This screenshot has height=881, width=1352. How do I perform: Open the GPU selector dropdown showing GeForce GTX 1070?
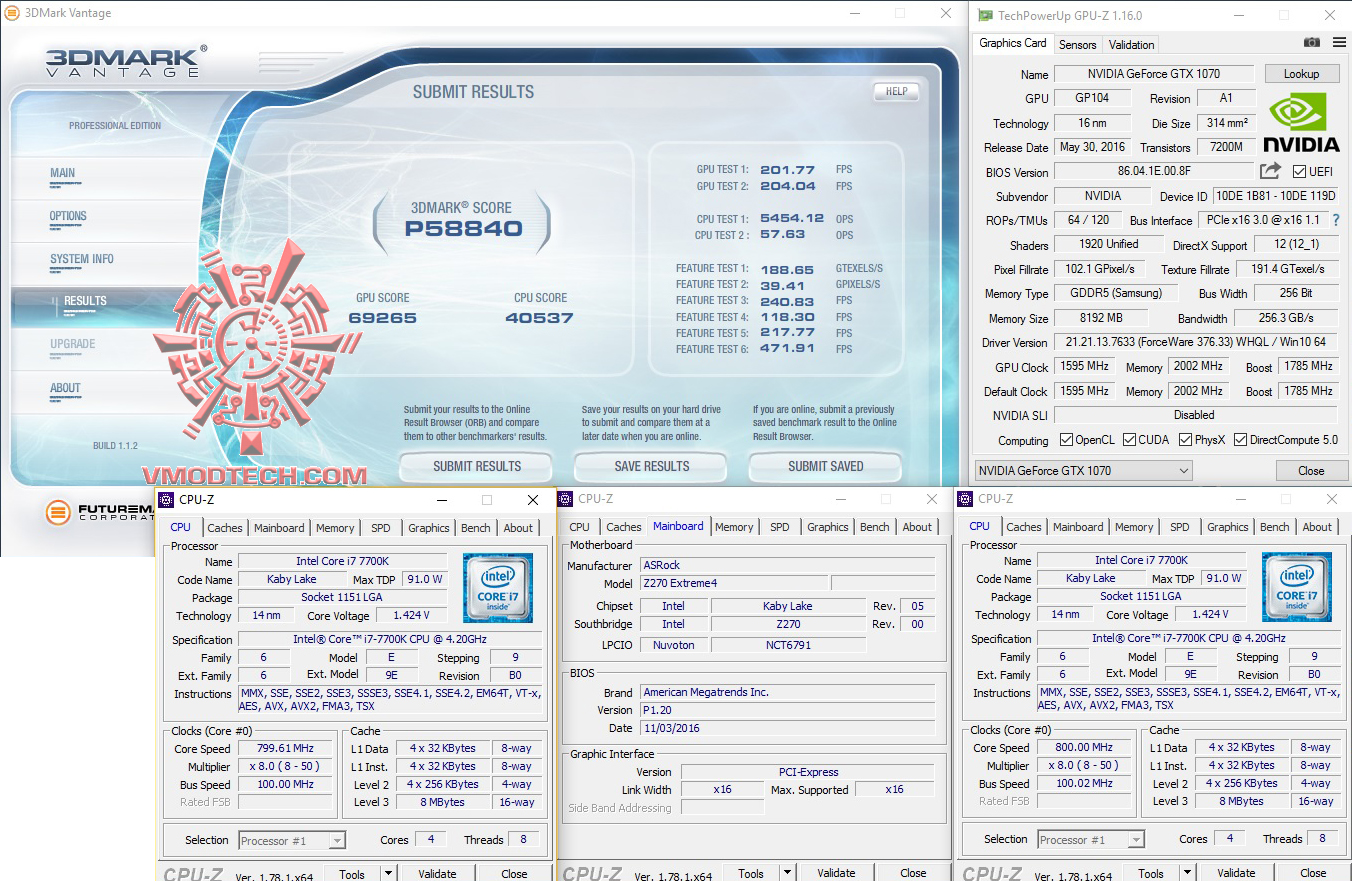tap(1186, 470)
